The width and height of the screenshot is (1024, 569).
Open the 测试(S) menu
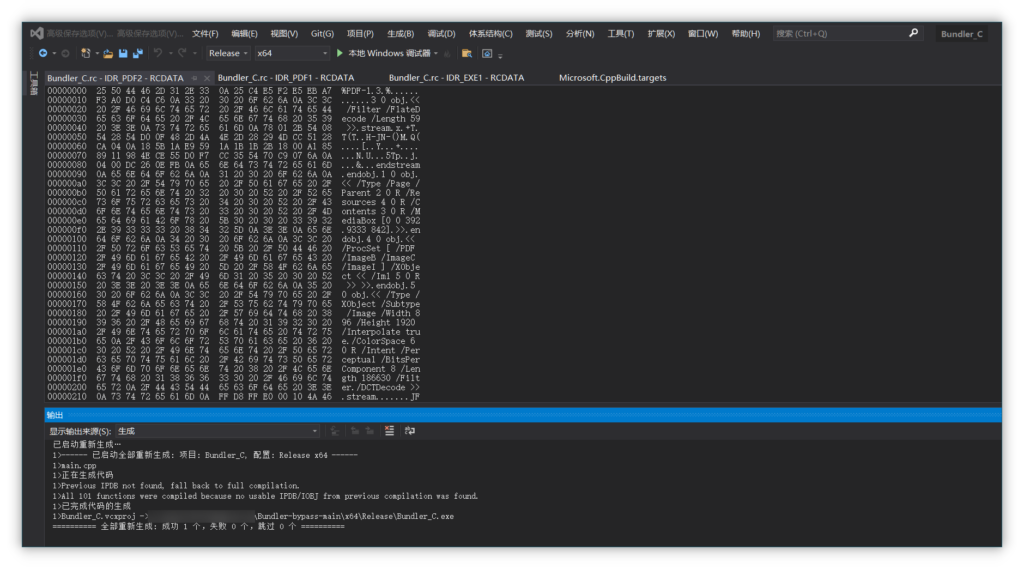click(x=539, y=33)
